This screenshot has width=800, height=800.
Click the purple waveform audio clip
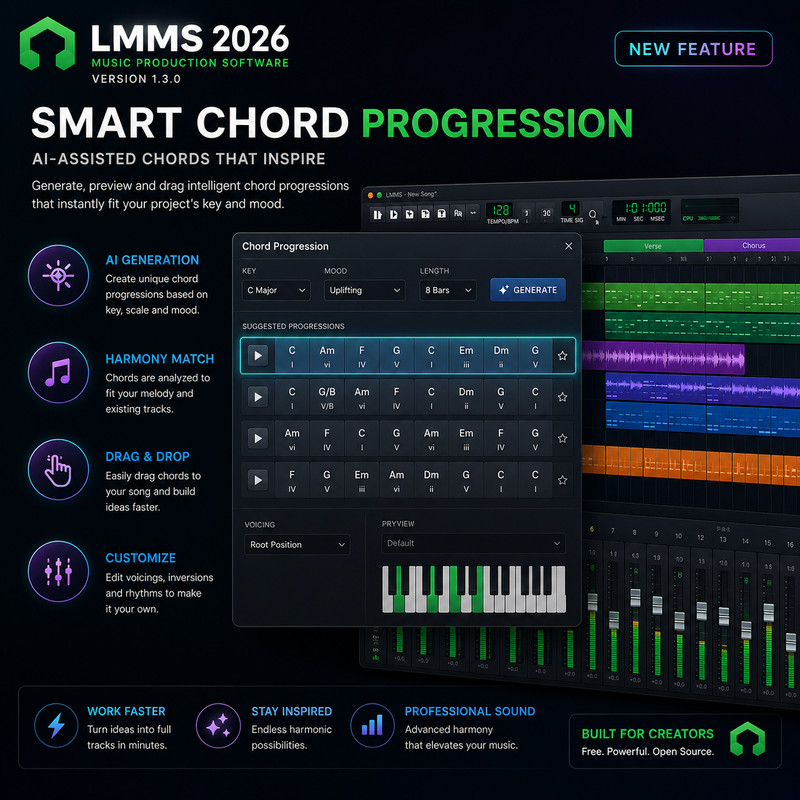pos(663,359)
